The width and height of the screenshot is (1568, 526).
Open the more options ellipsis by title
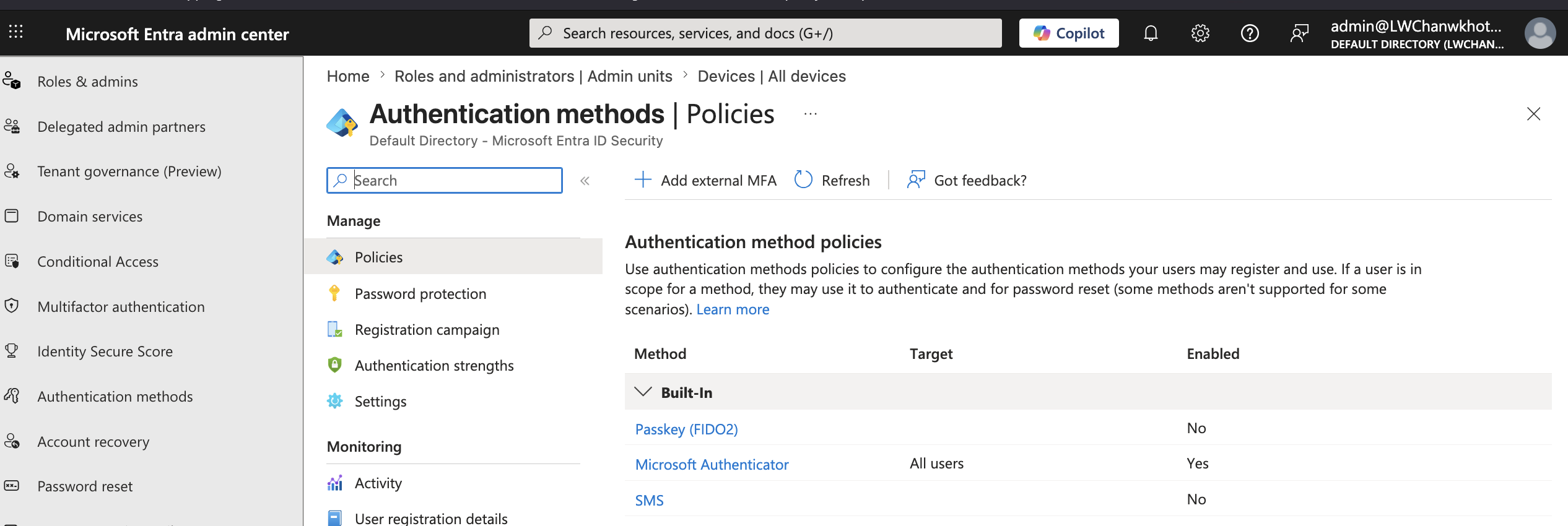[x=810, y=114]
